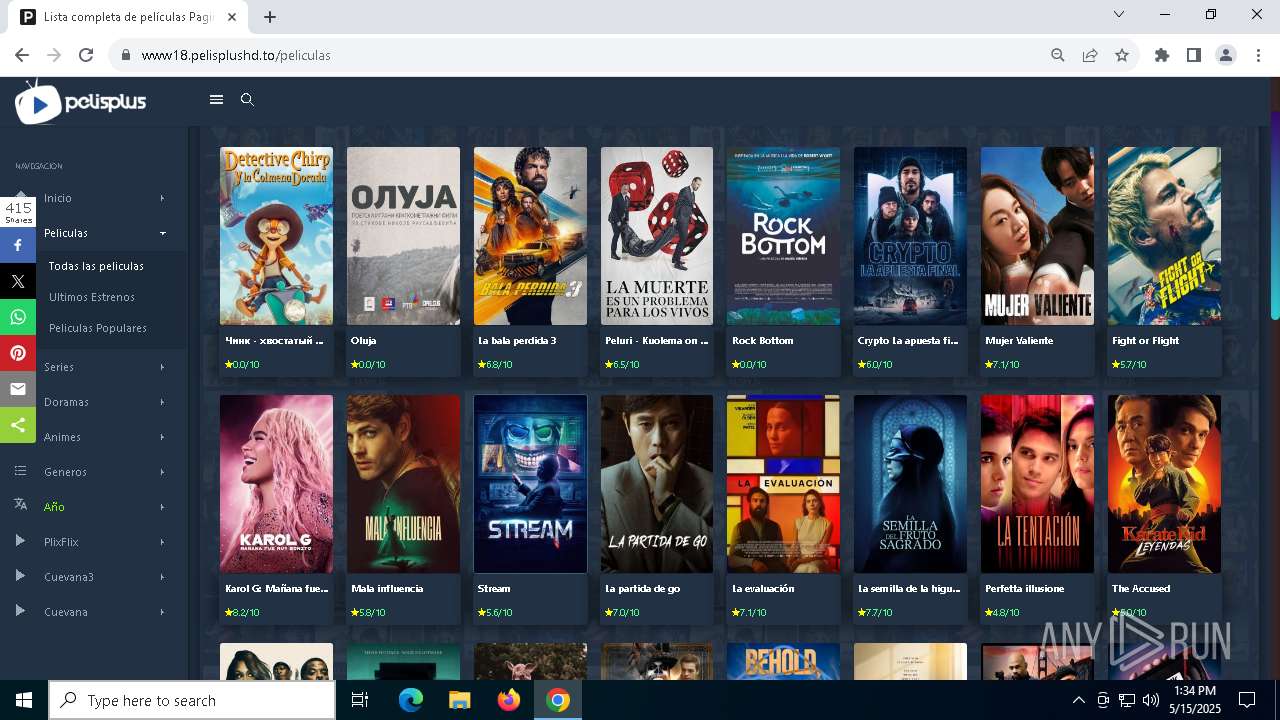
Task: Select Ultimos Estrenos submenu item
Action: 92,297
